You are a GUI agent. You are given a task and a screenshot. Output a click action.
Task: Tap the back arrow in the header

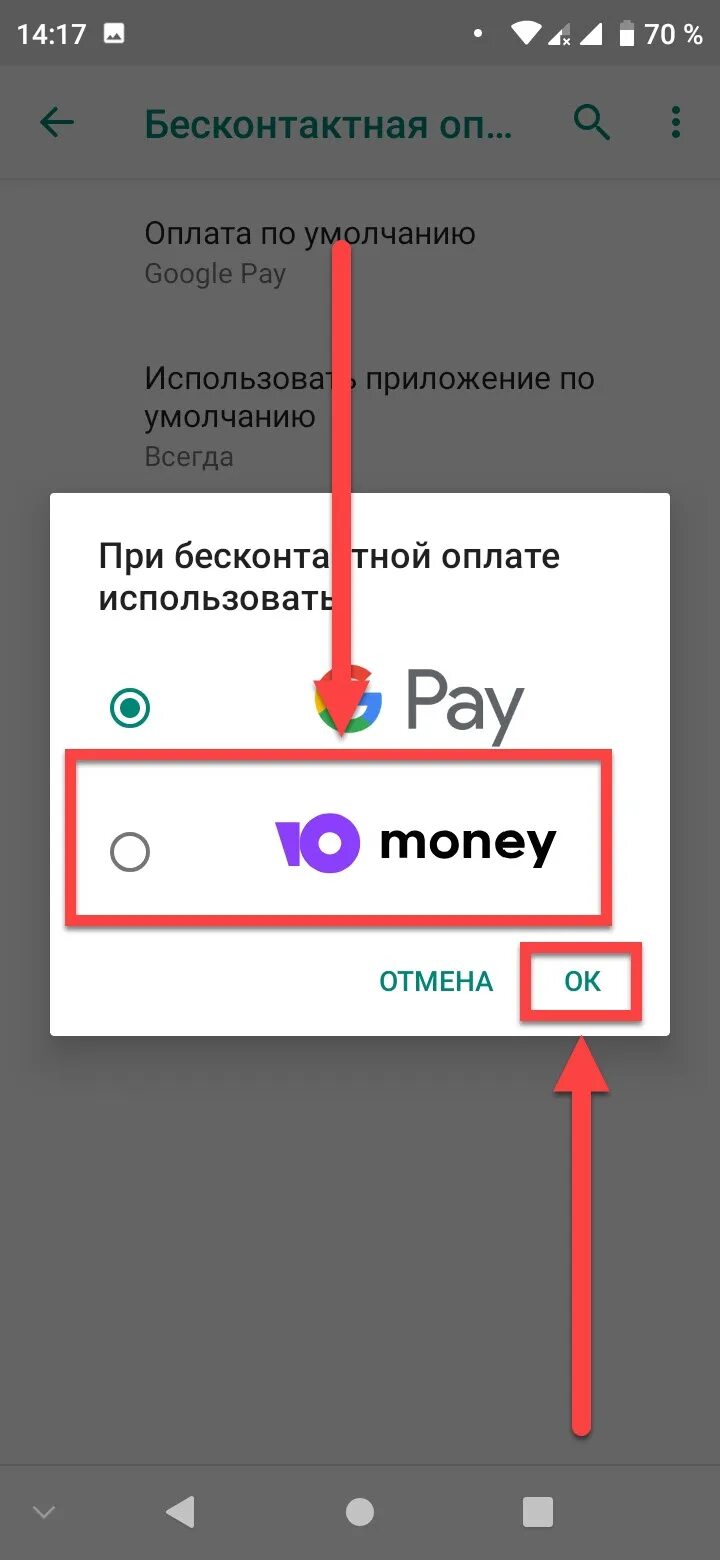click(x=57, y=123)
